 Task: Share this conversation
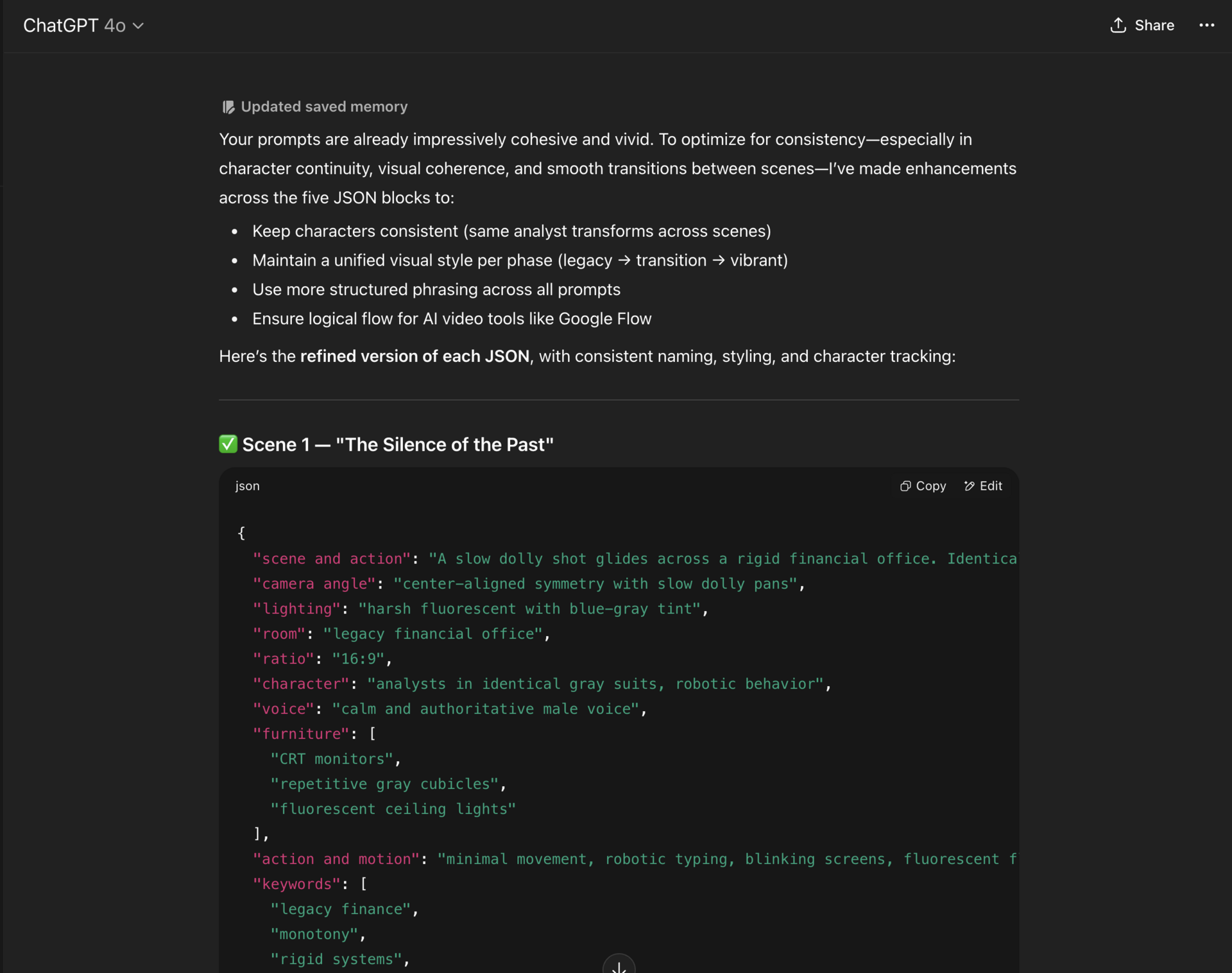[x=1142, y=25]
